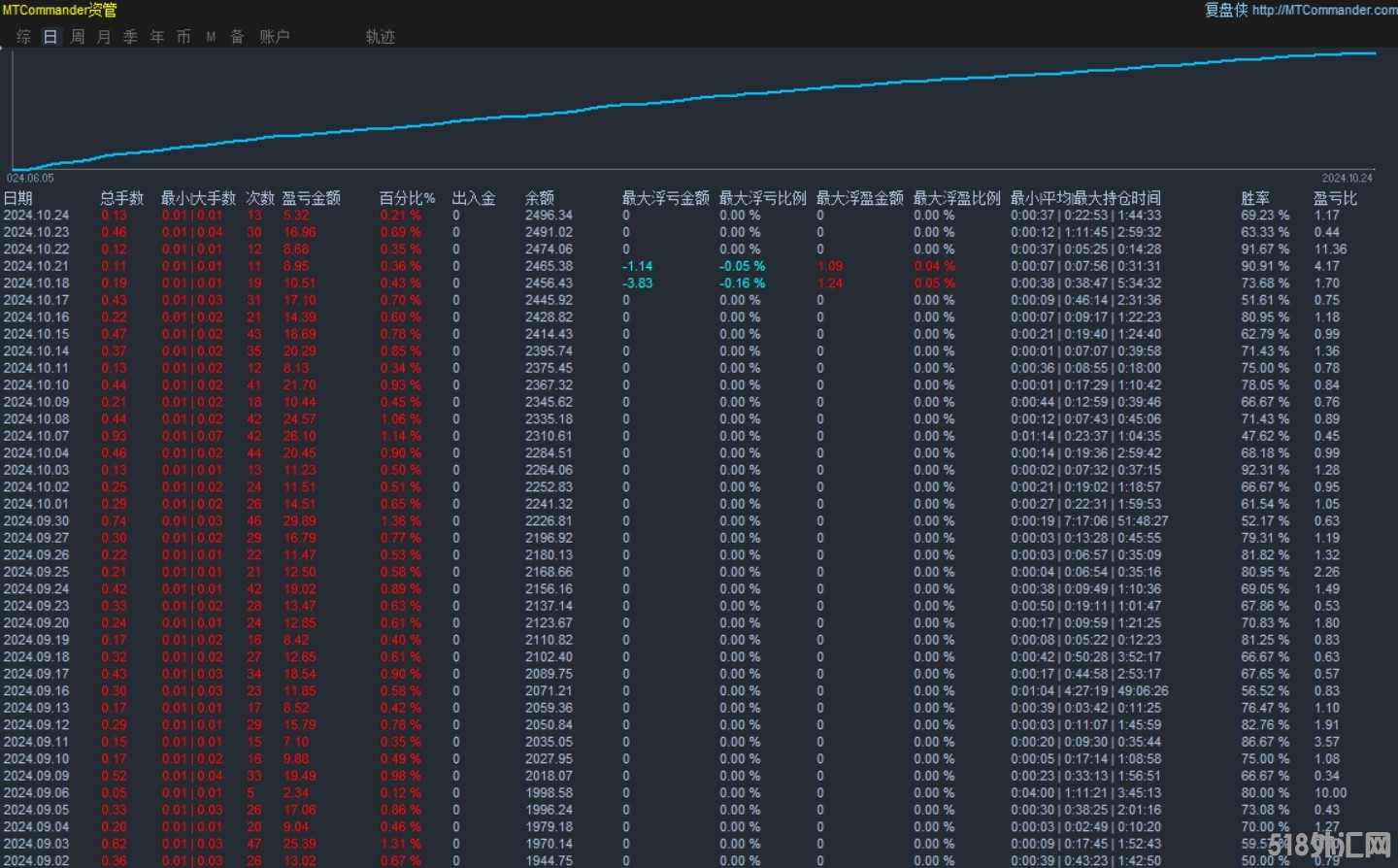Switch to the 月 monthly tab
Image resolution: width=1398 pixels, height=868 pixels.
(104, 37)
